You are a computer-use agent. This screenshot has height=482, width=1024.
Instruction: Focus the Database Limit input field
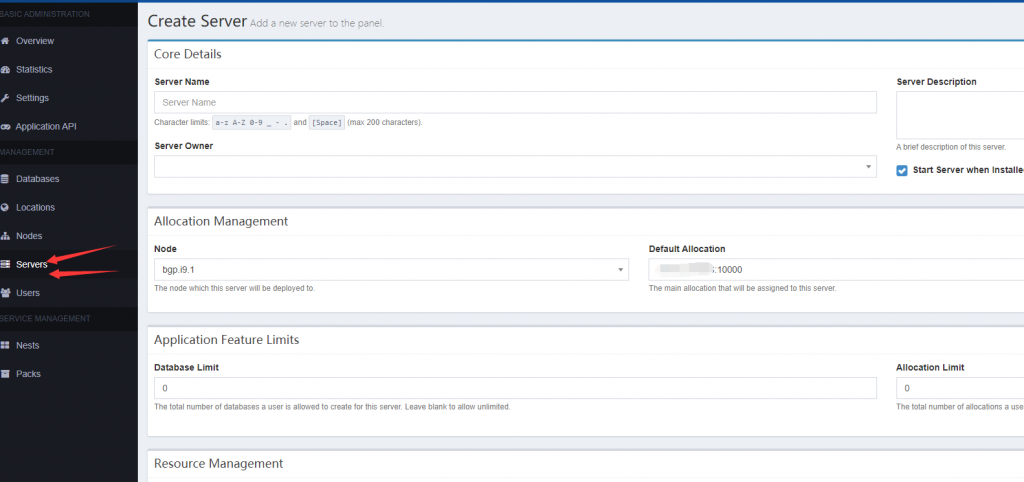(515, 388)
